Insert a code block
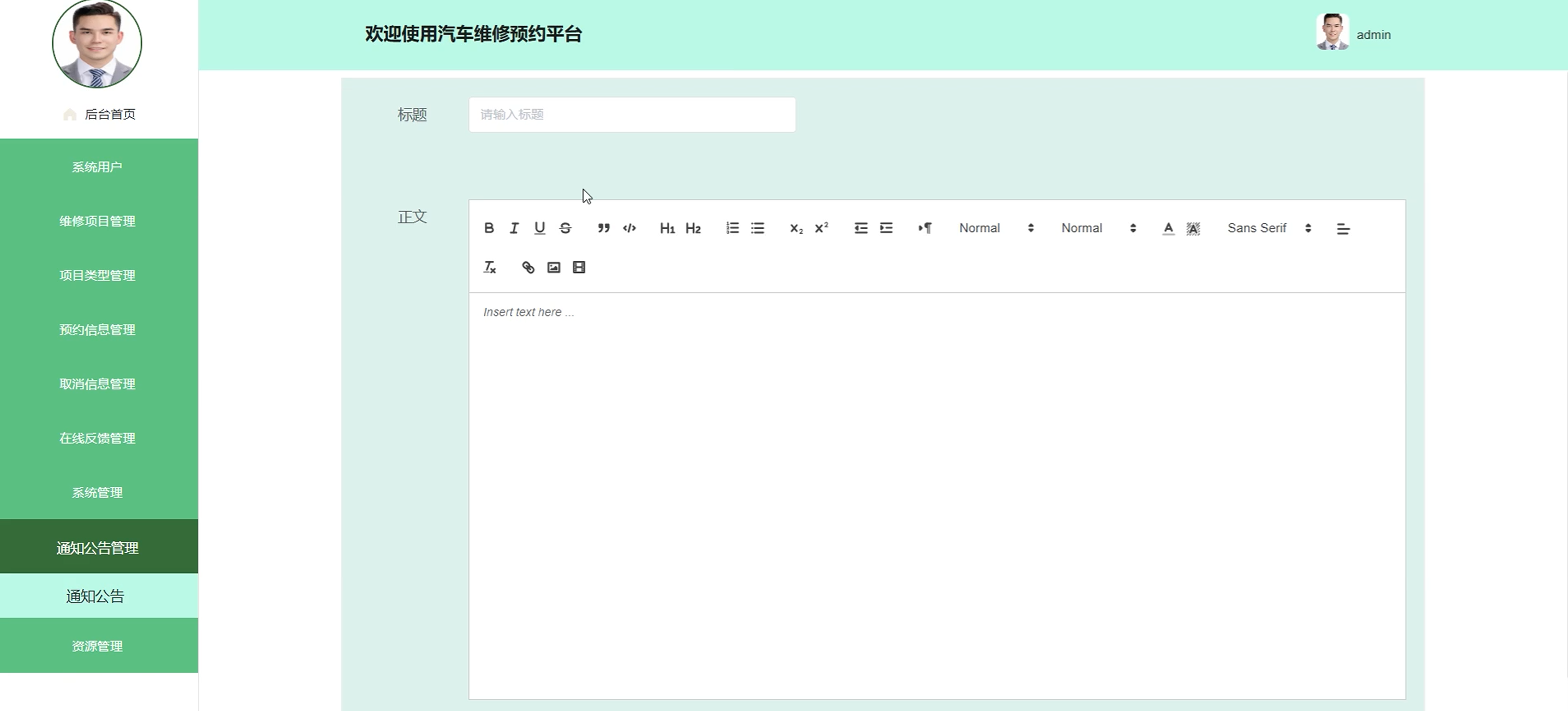 click(629, 228)
